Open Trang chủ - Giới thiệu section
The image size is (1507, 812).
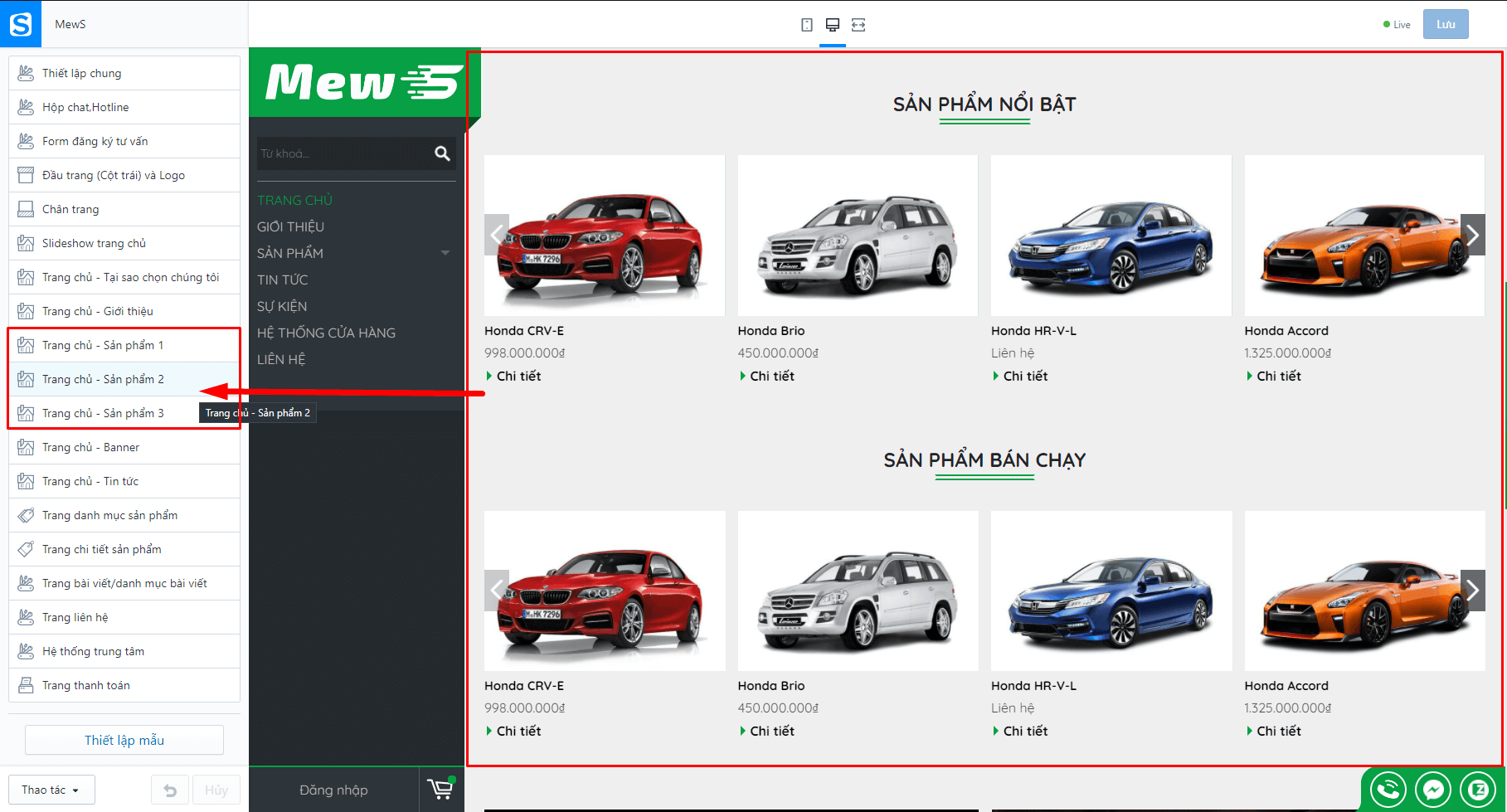point(124,311)
